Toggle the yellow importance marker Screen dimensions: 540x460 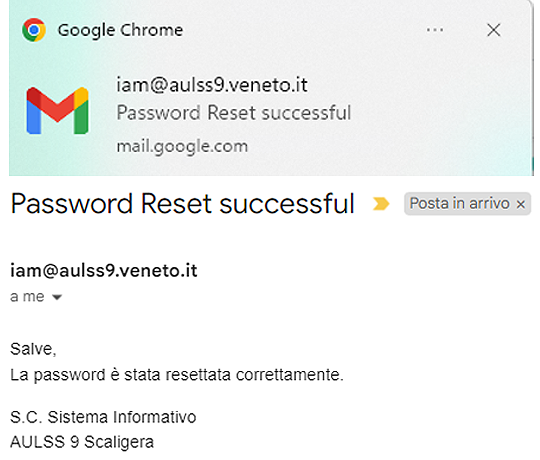click(x=381, y=203)
